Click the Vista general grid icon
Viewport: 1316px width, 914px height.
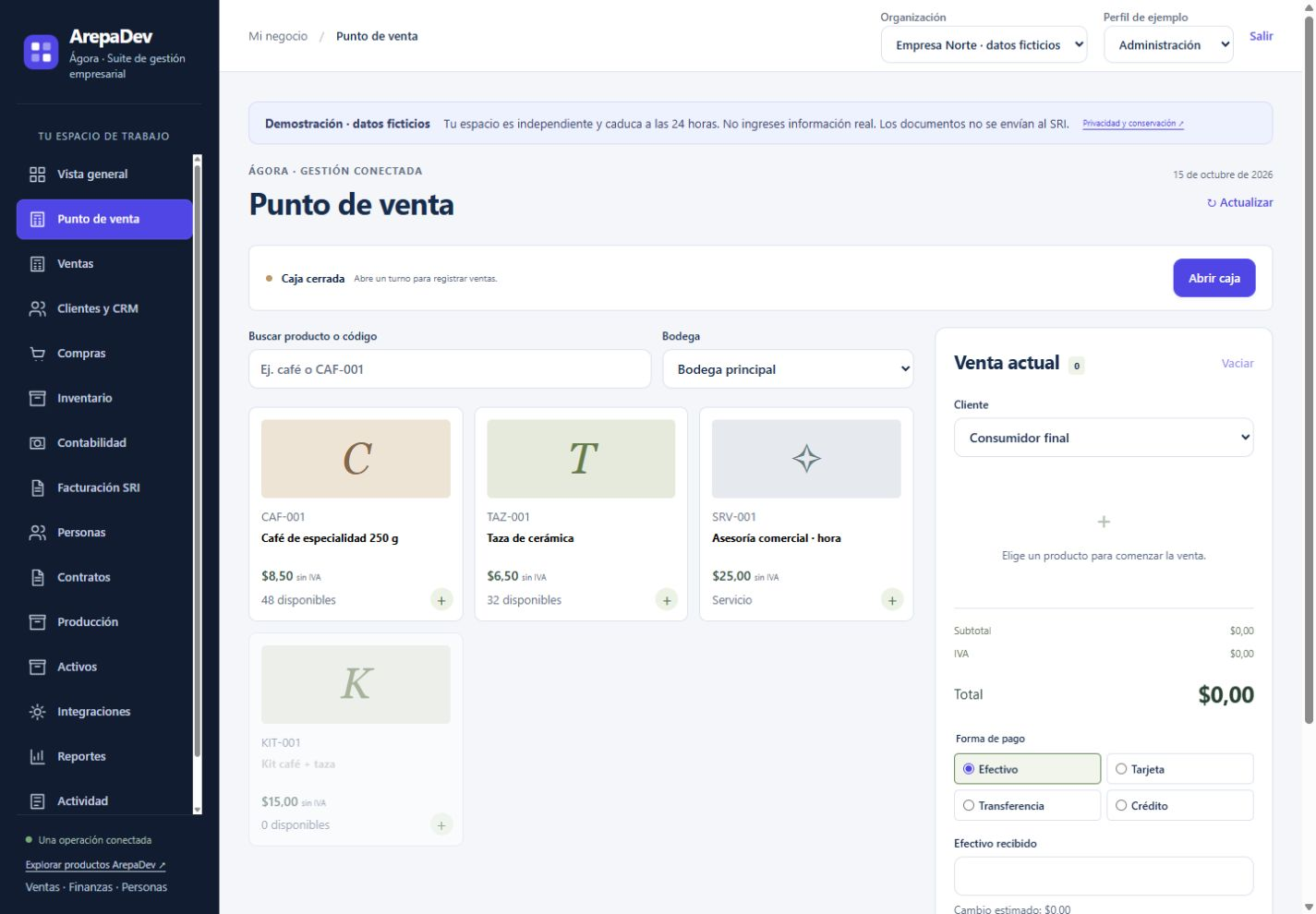tap(38, 174)
